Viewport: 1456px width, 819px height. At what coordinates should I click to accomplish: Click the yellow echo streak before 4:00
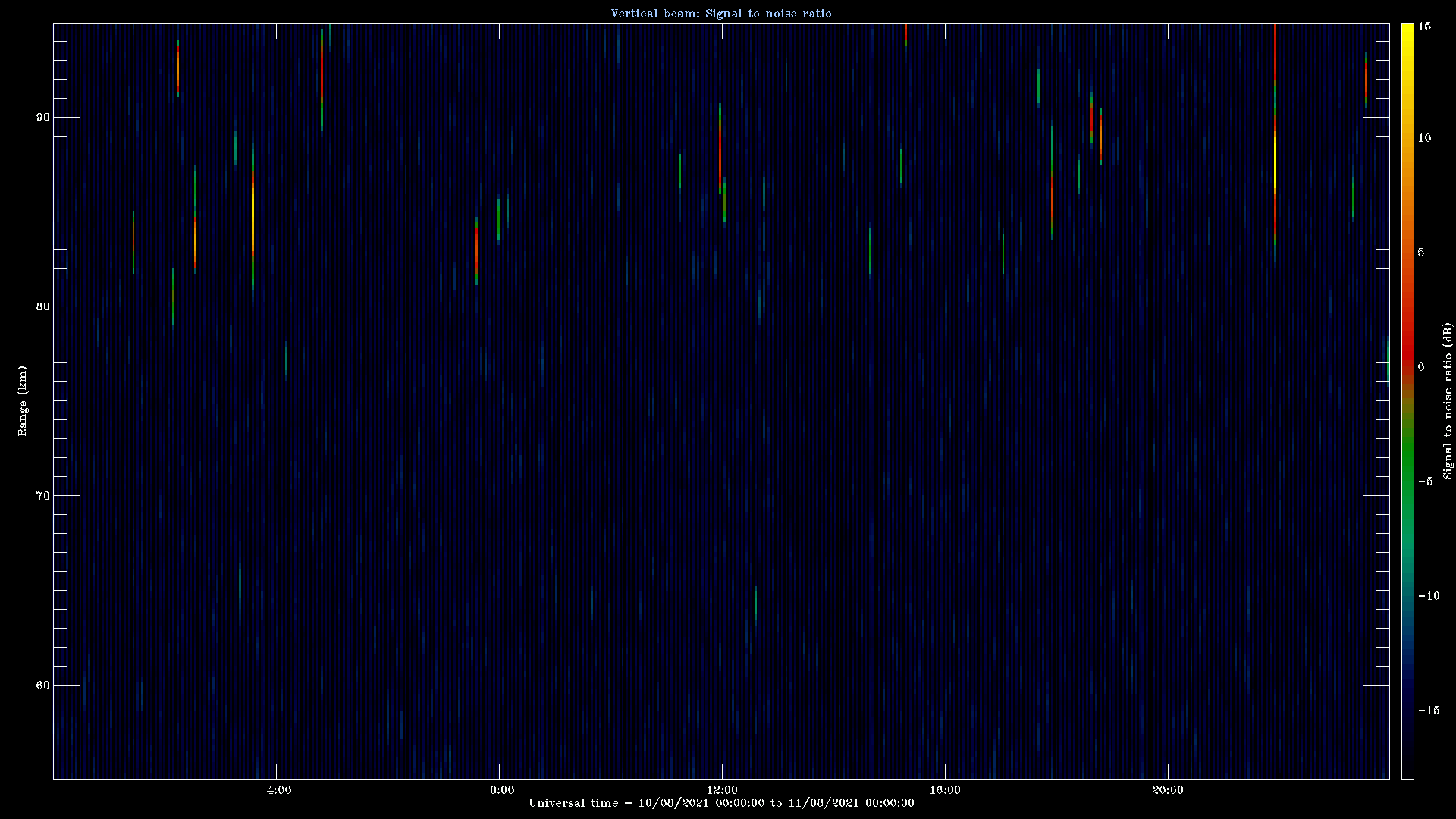coord(253,218)
